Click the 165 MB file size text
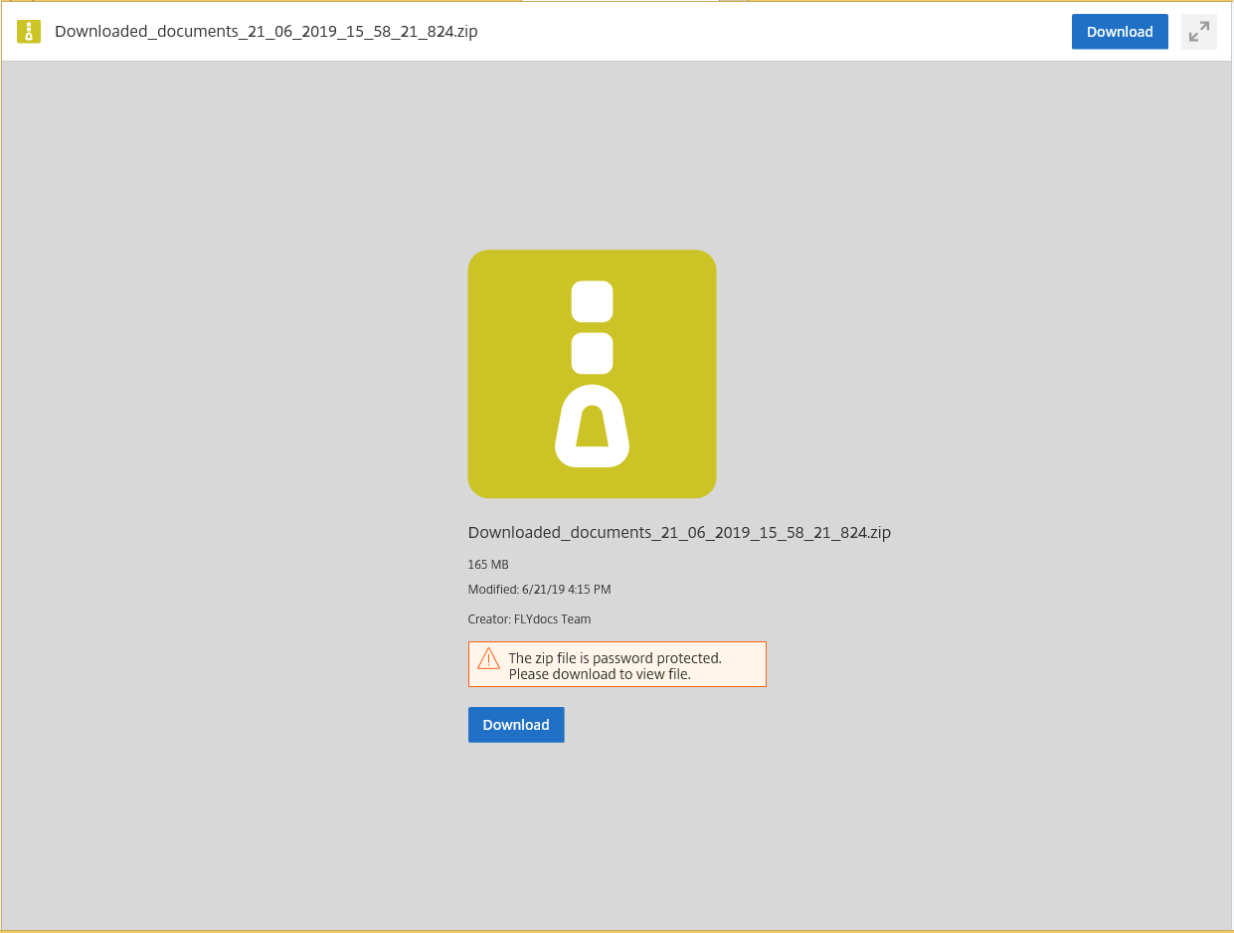1234x933 pixels. point(488,565)
